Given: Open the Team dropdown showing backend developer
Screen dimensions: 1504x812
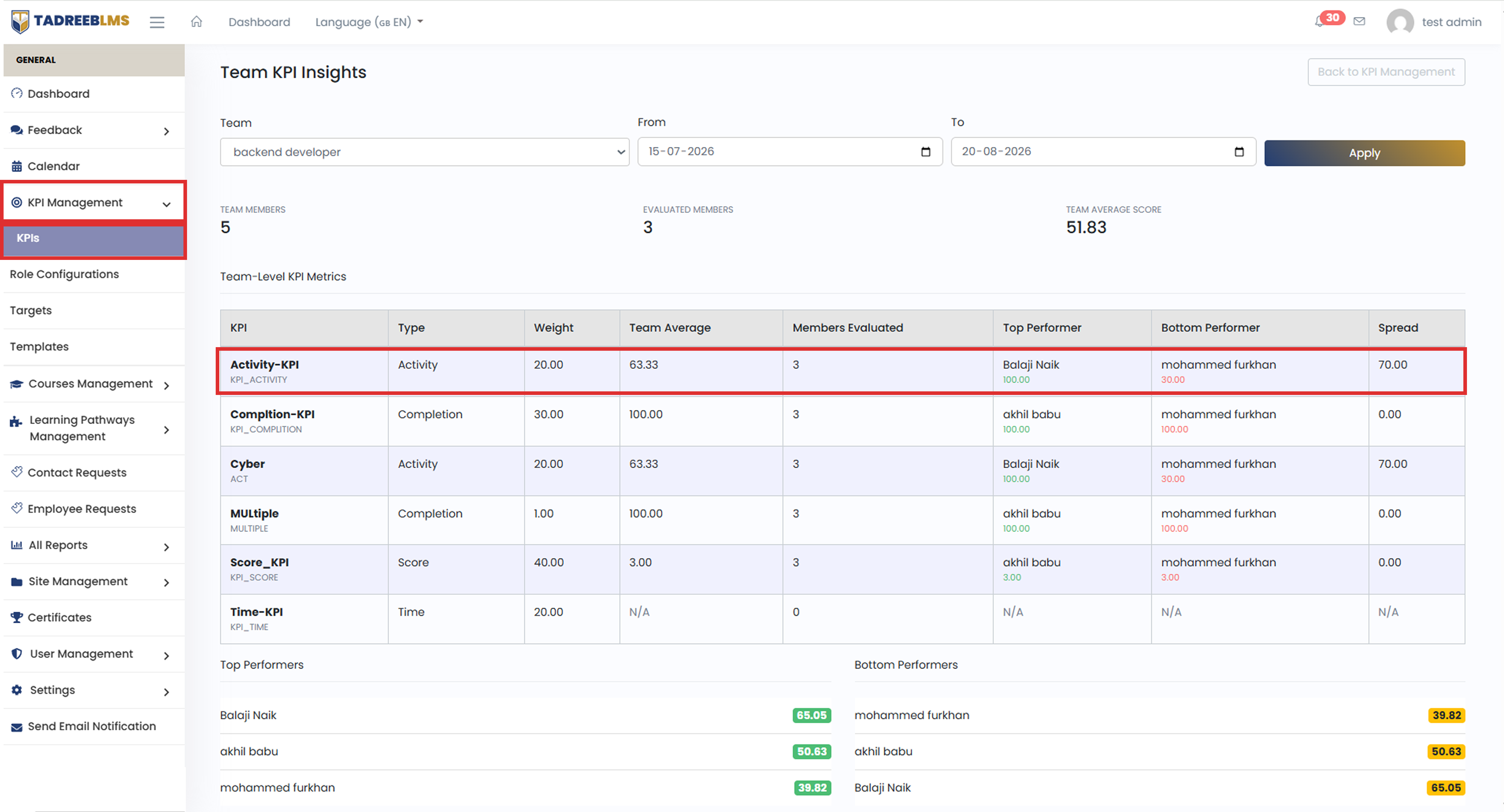Looking at the screenshot, I should tap(425, 152).
